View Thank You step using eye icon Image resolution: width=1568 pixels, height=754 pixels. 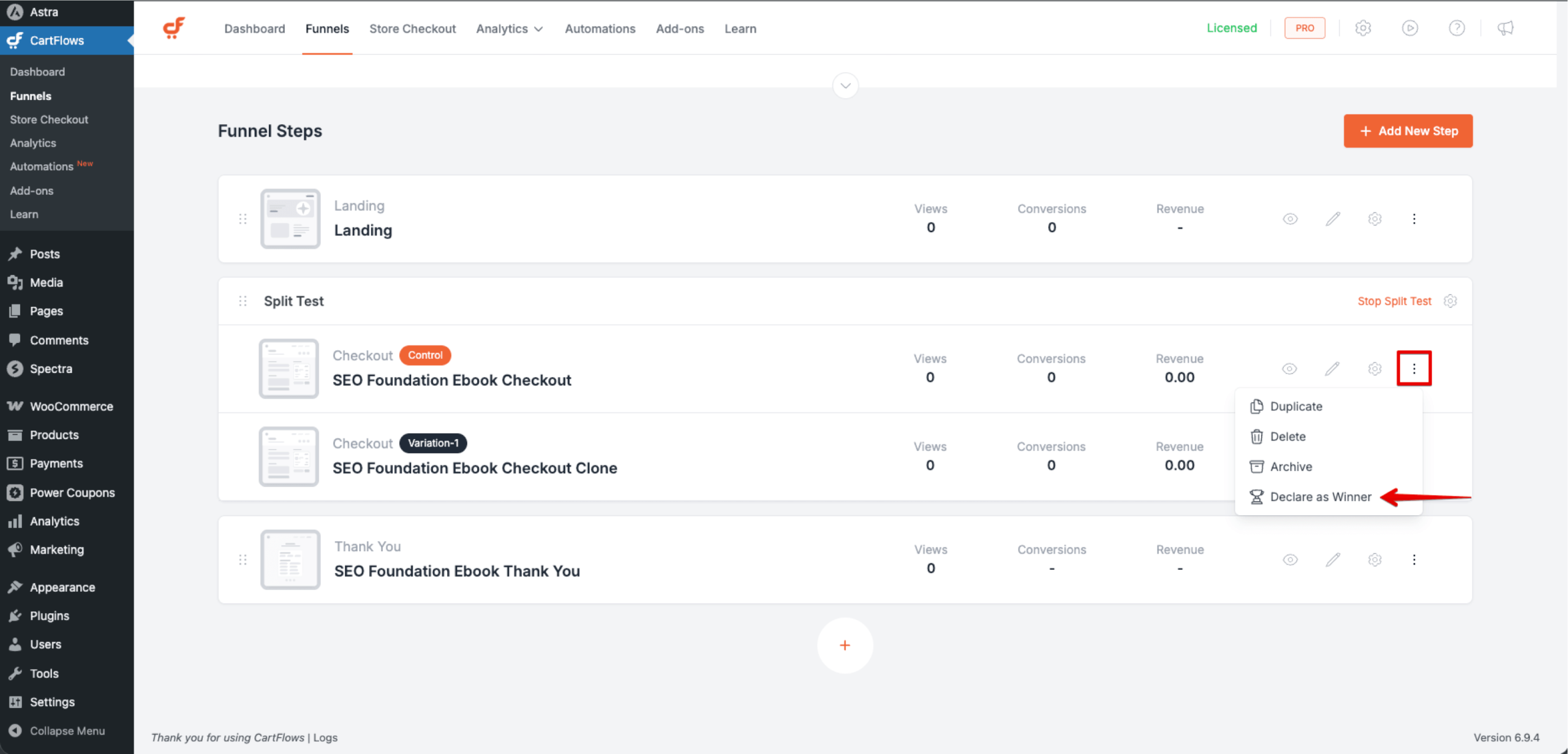[1290, 560]
